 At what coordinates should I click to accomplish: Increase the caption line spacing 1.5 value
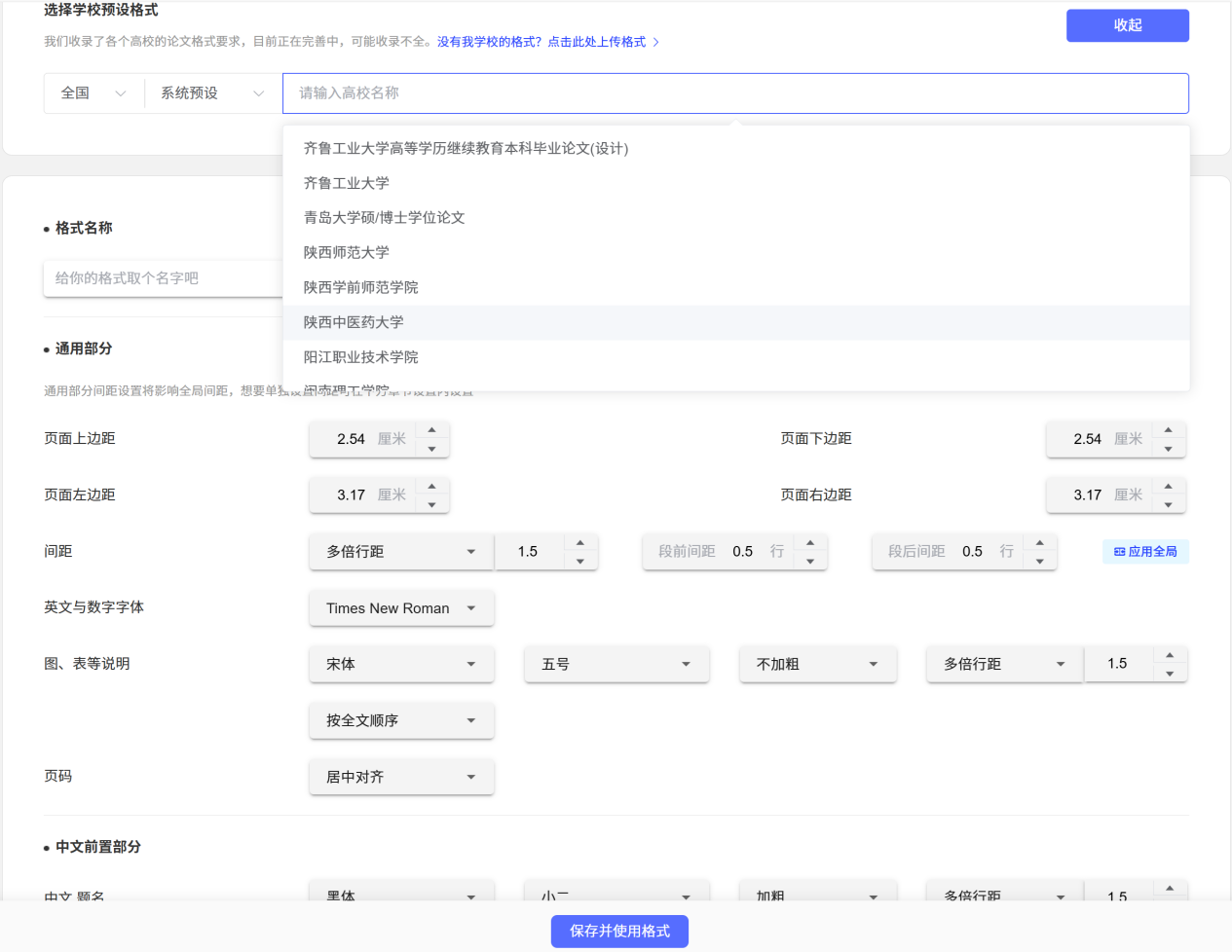click(x=1170, y=654)
